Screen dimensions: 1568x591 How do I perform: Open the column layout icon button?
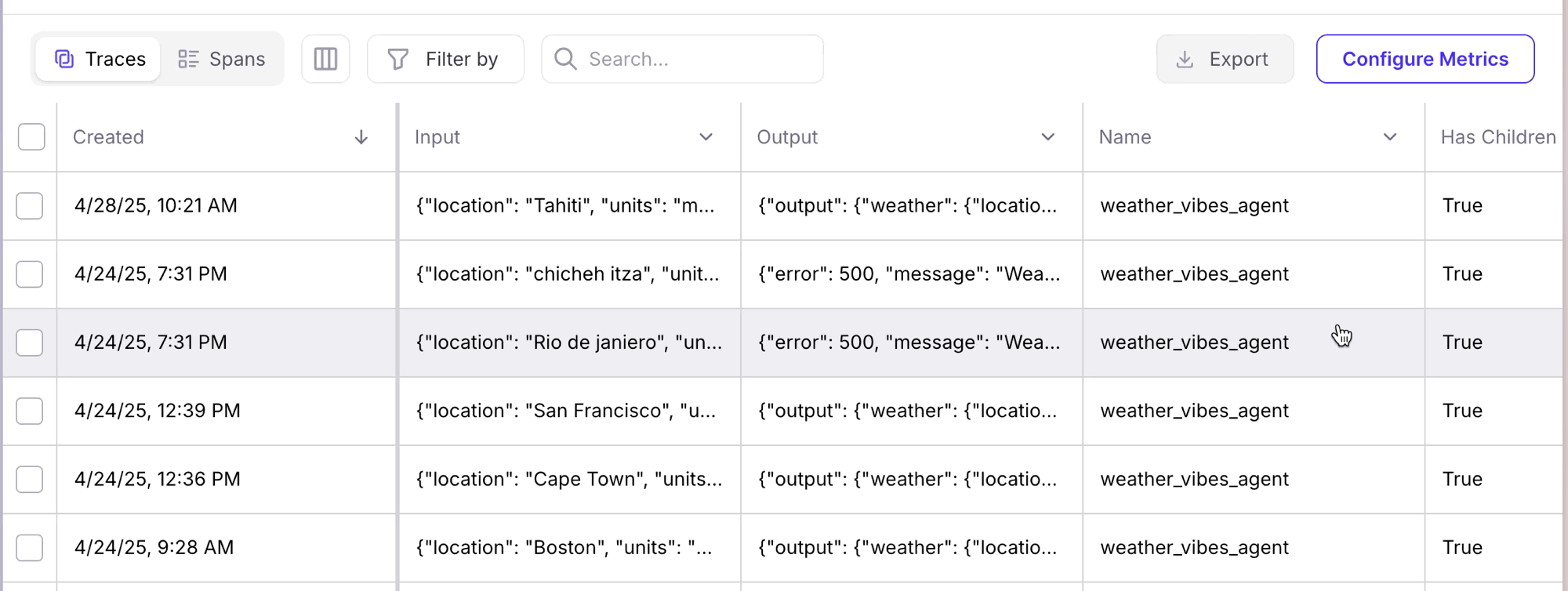[x=325, y=59]
